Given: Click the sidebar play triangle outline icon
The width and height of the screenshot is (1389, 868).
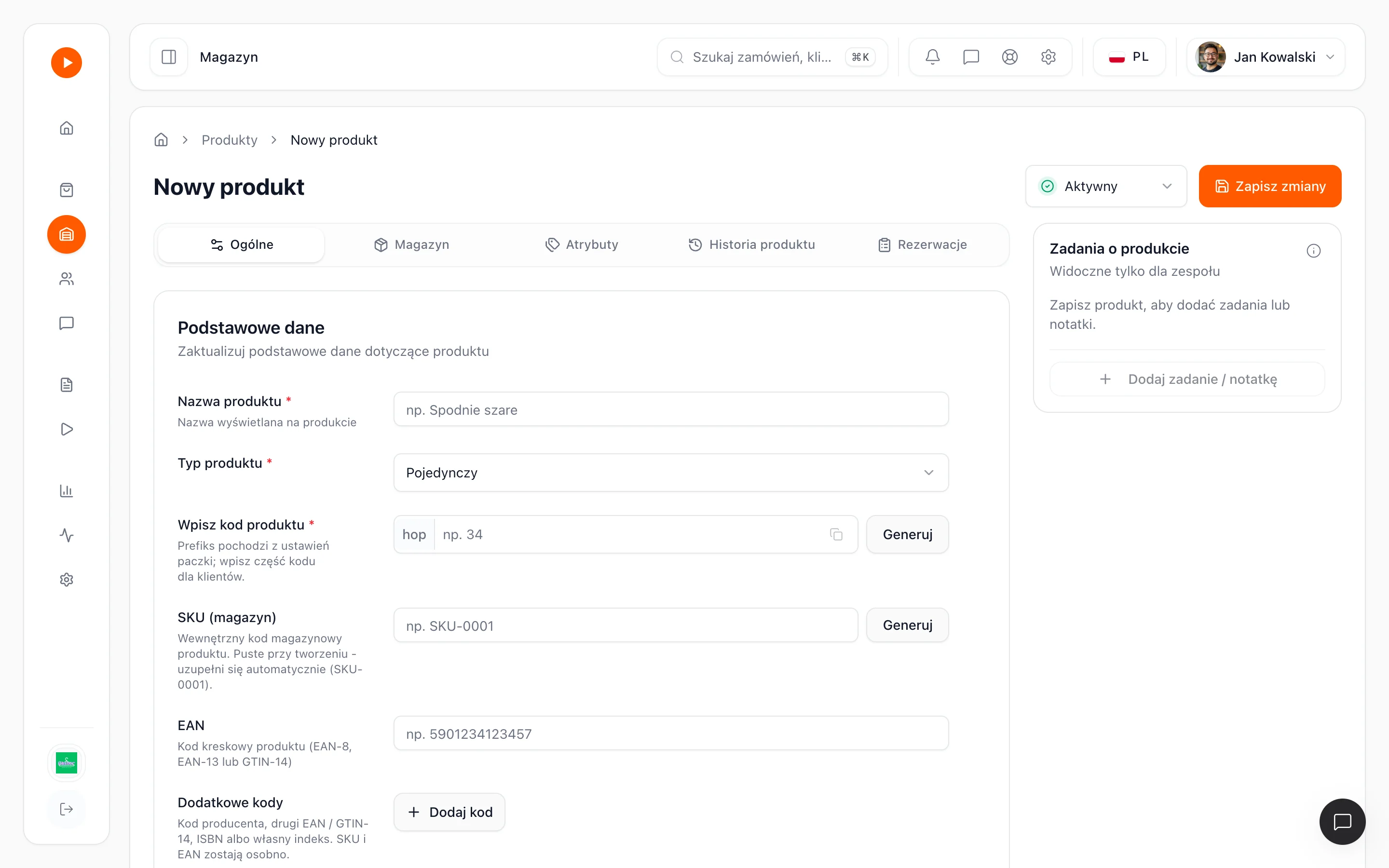Looking at the screenshot, I should [x=67, y=429].
